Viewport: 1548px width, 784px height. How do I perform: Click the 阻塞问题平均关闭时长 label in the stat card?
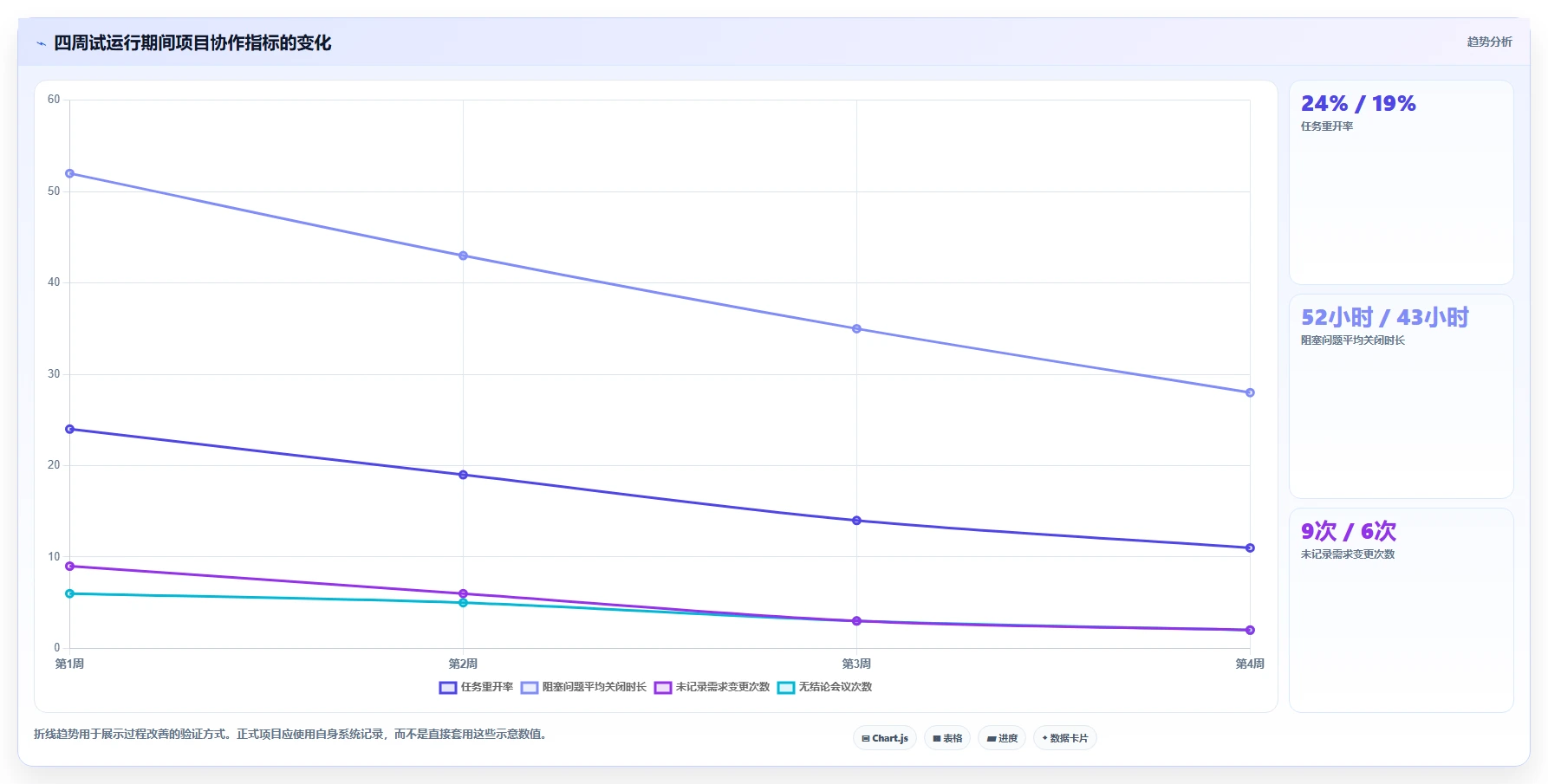(x=1353, y=340)
